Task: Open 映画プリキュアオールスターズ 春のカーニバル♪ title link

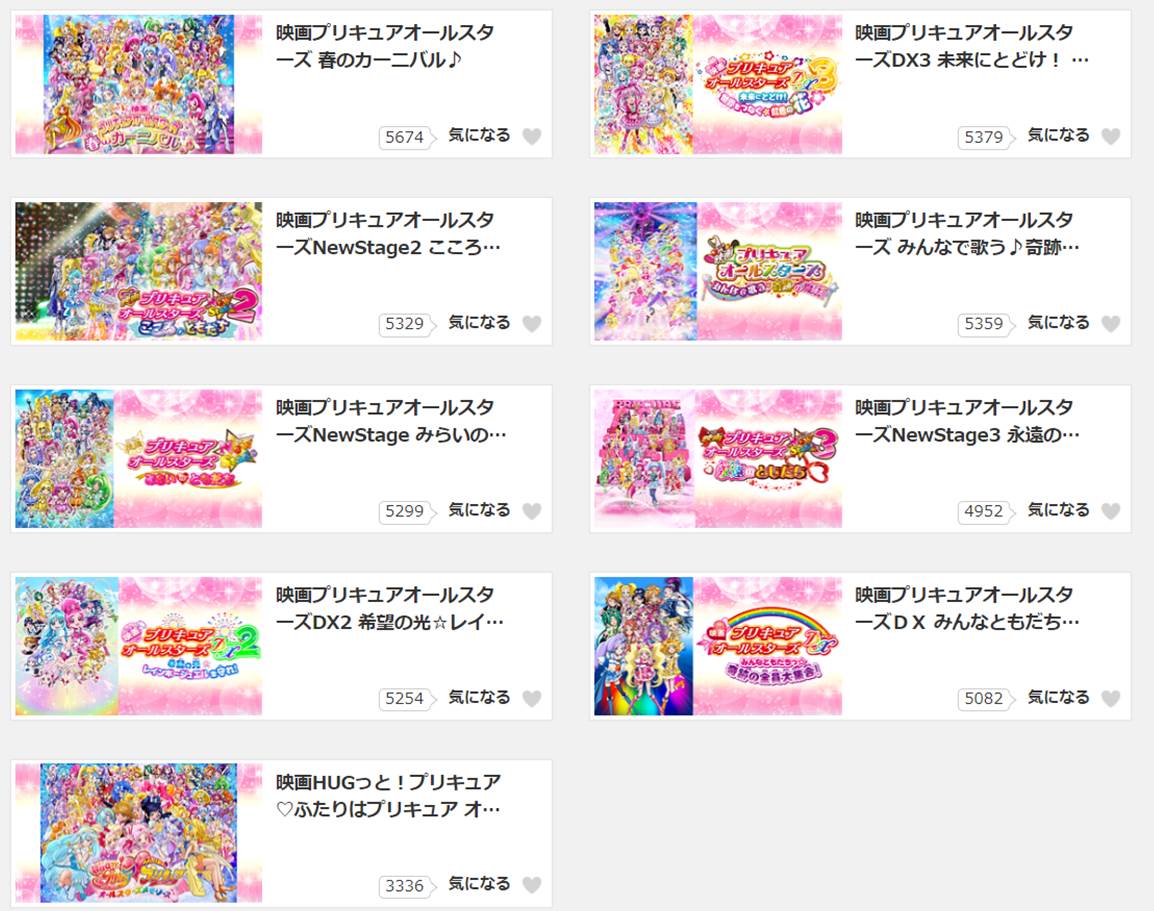Action: 385,46
